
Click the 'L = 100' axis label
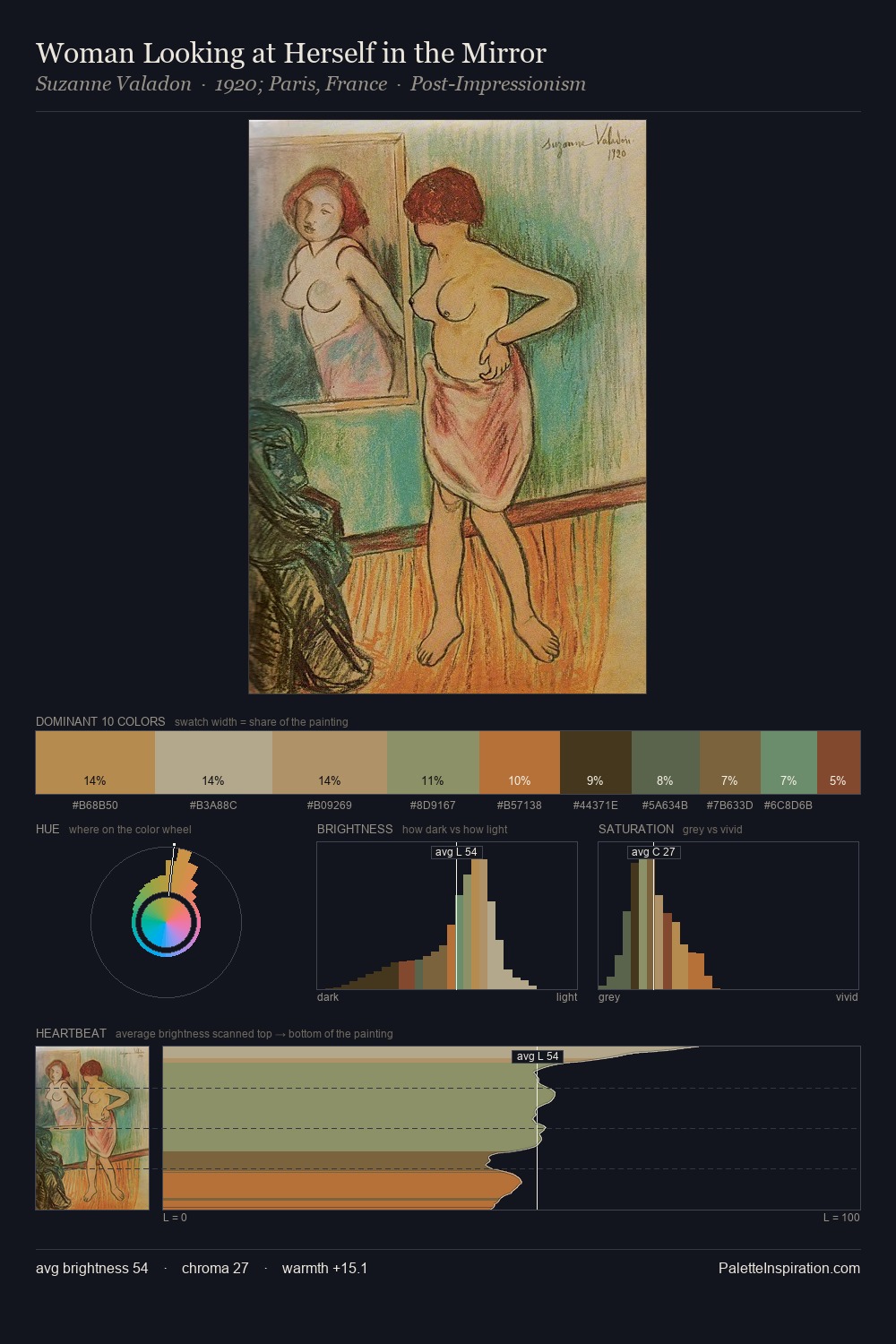tap(841, 1217)
